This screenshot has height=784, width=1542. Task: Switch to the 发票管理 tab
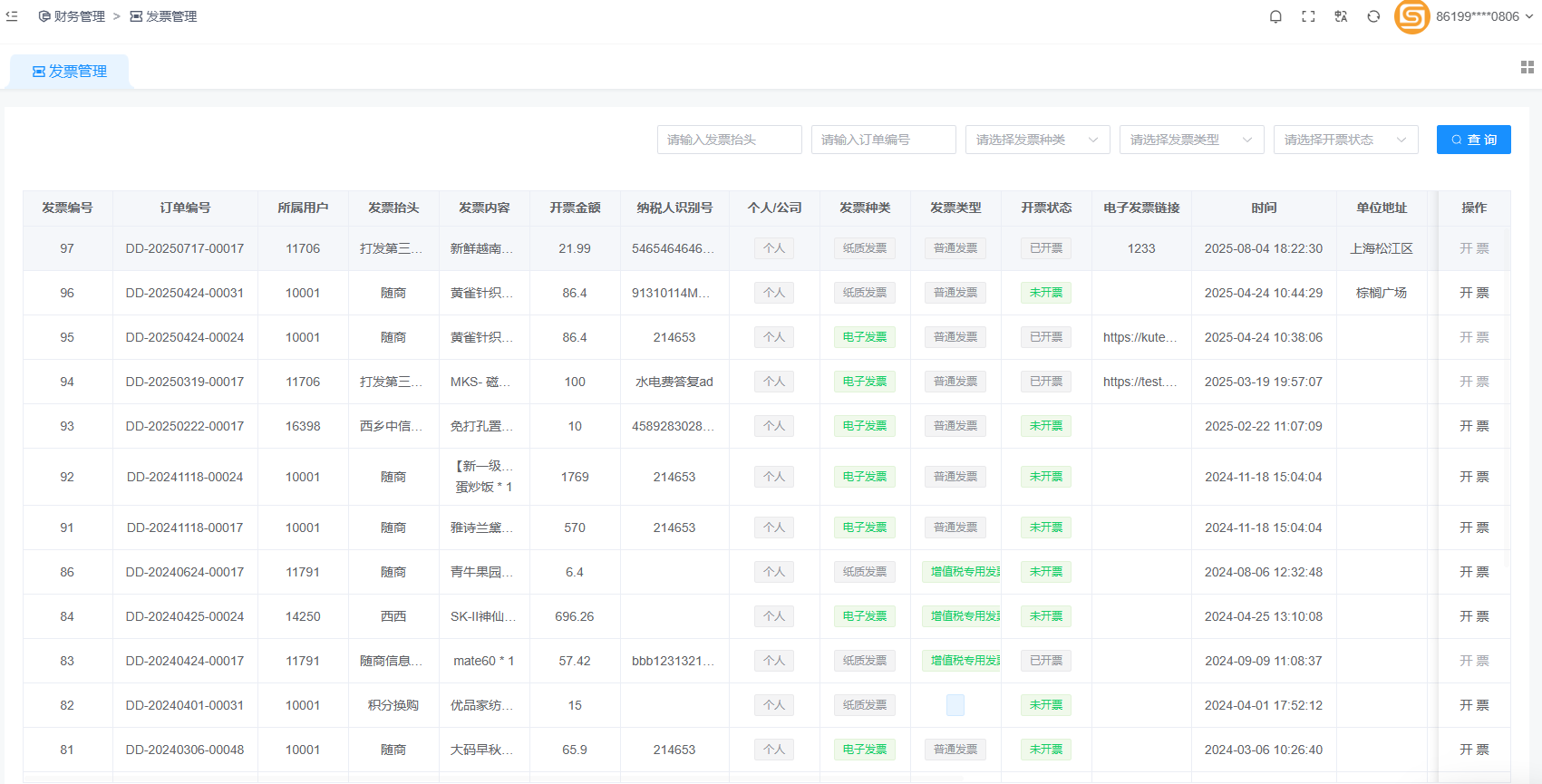70,72
